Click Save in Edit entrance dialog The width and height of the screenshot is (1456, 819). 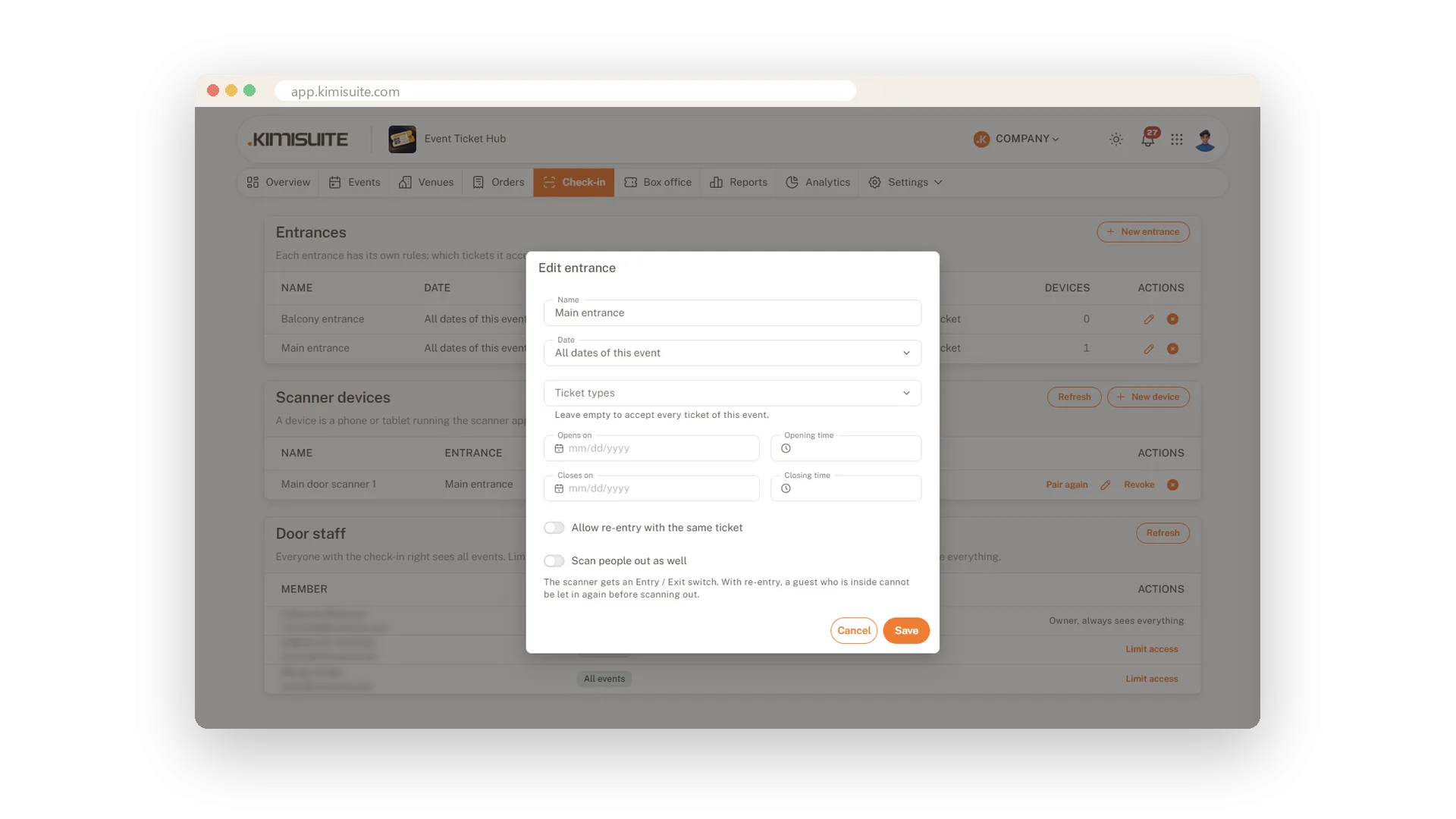[906, 631]
